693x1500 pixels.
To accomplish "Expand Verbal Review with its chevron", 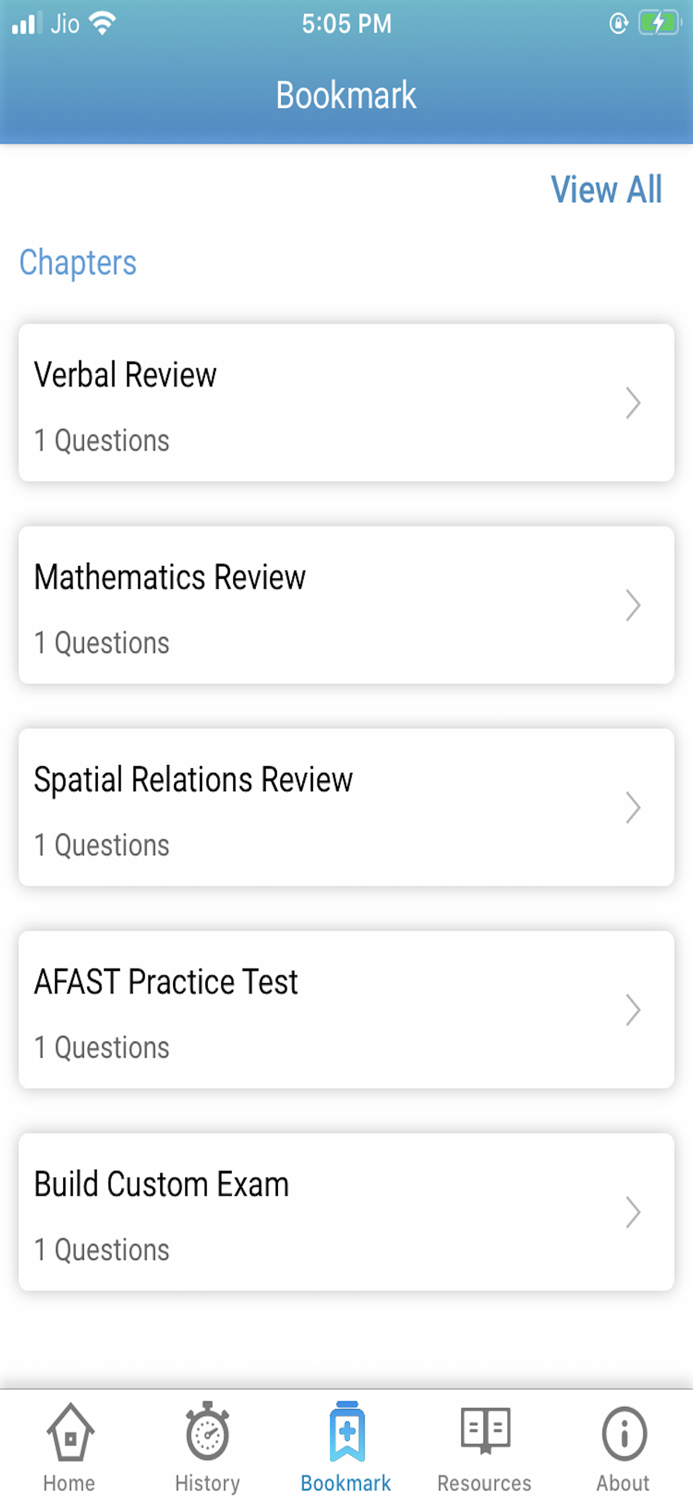I will [x=632, y=403].
